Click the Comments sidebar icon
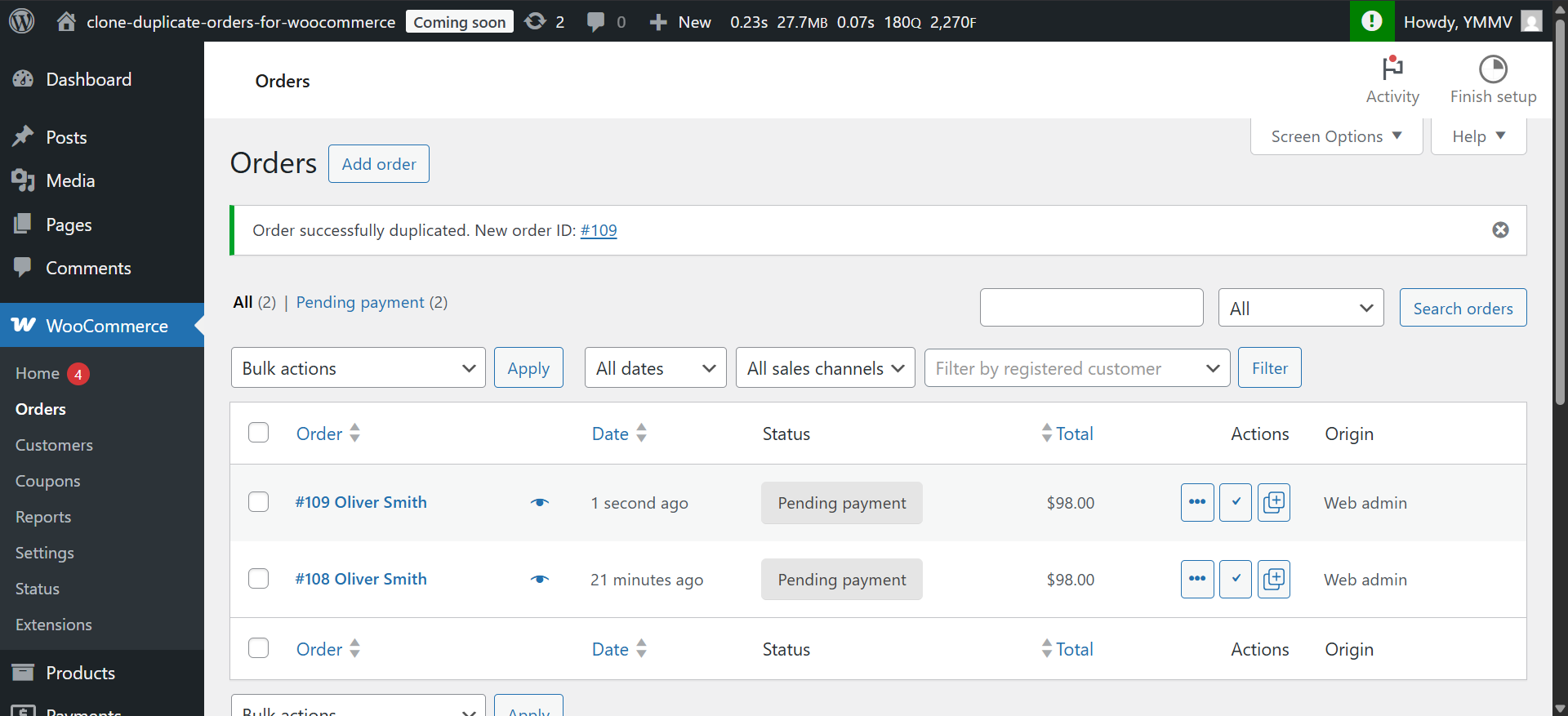 click(23, 267)
